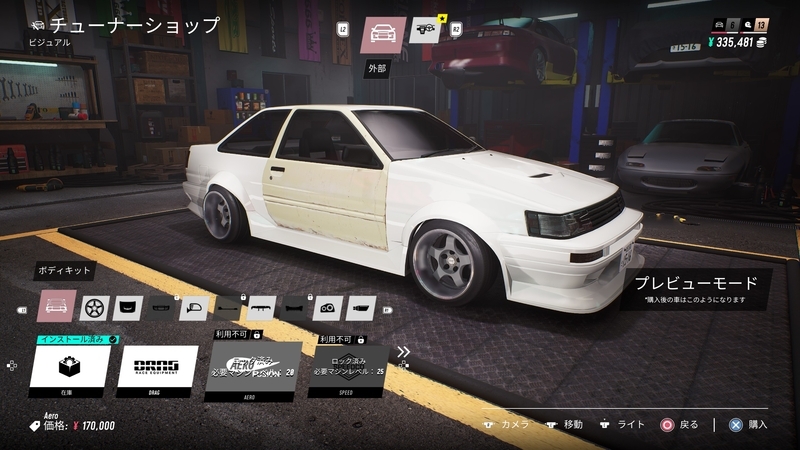Select the body kit category icon
This screenshot has width=800, height=450.
tap(57, 306)
